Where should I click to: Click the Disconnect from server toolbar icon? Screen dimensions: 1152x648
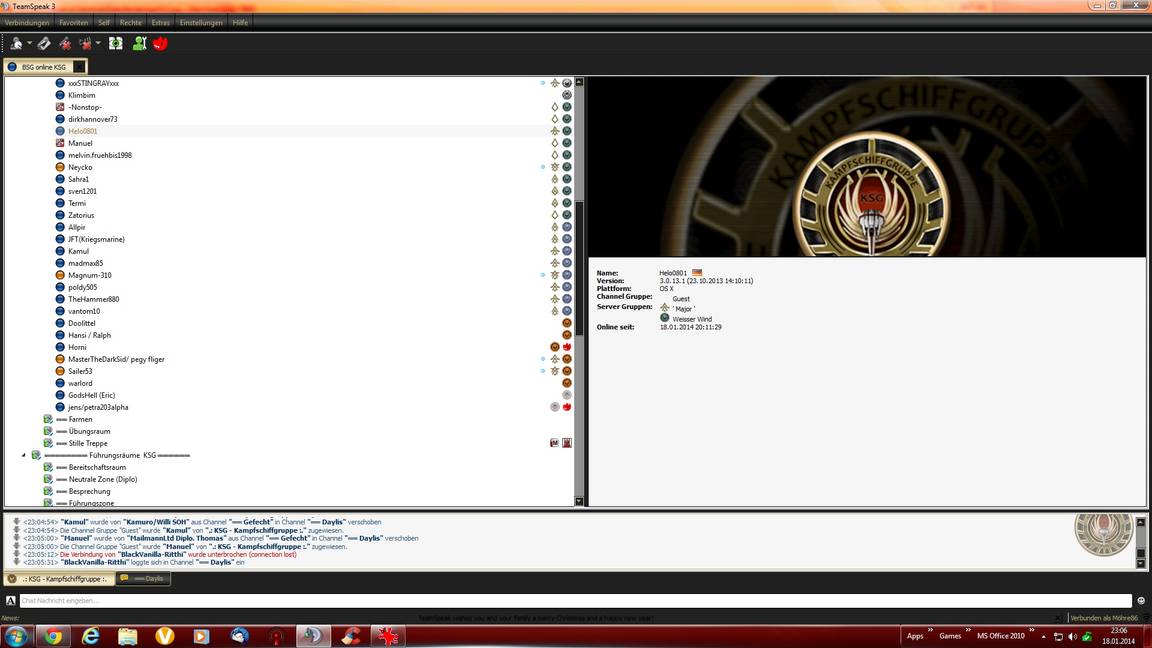65,44
